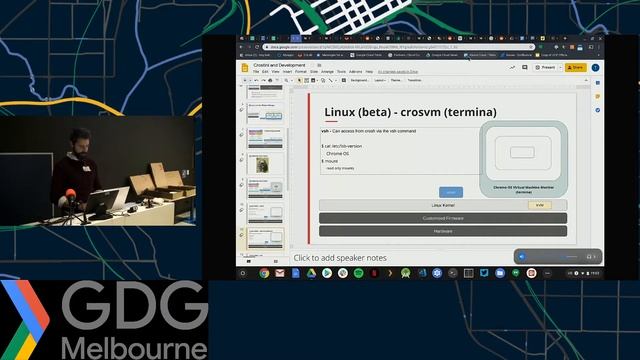Open the Insert menu

coord(287,72)
